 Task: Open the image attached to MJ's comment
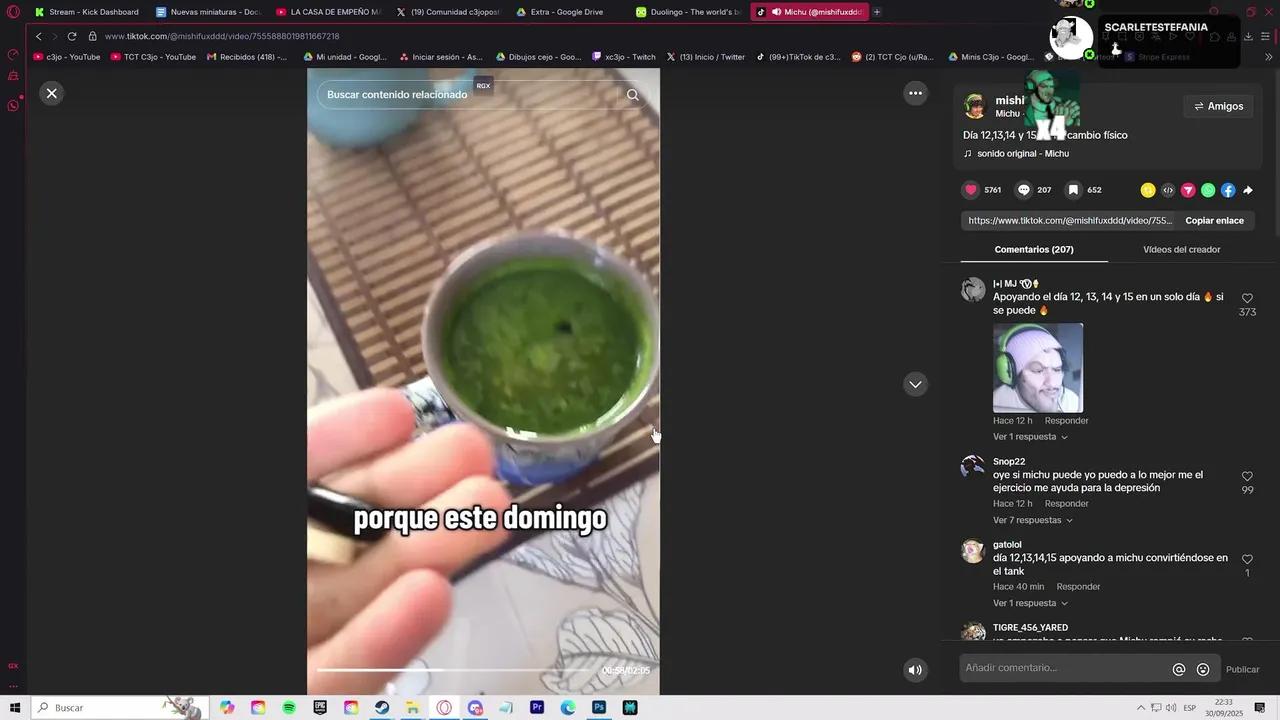(x=1038, y=367)
